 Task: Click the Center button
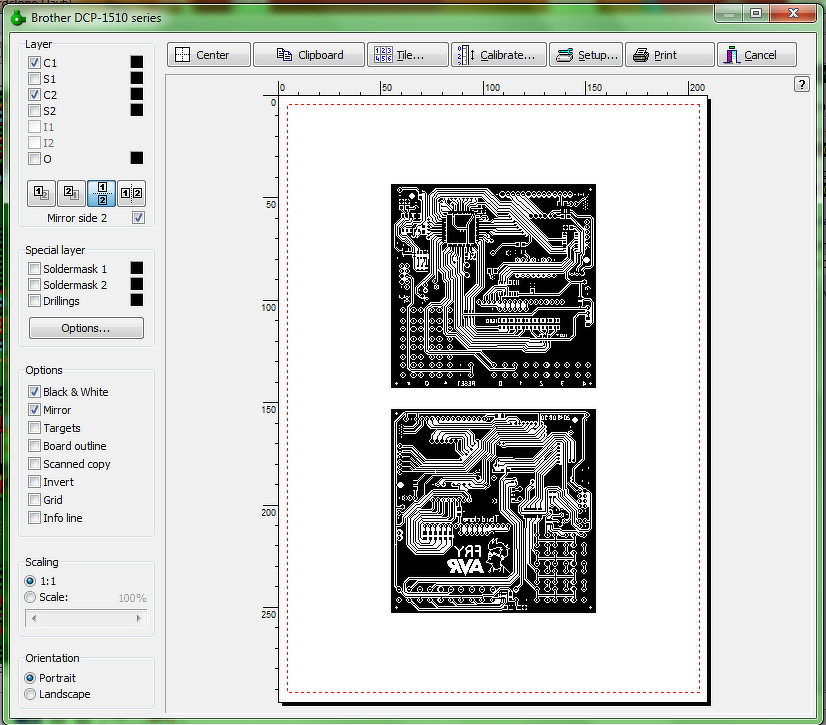(209, 55)
